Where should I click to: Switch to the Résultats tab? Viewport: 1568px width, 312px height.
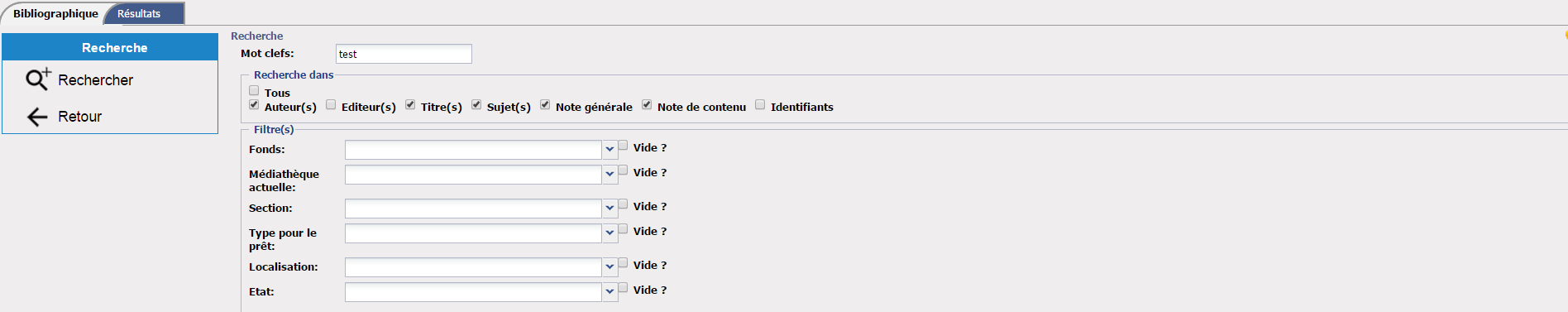(139, 13)
